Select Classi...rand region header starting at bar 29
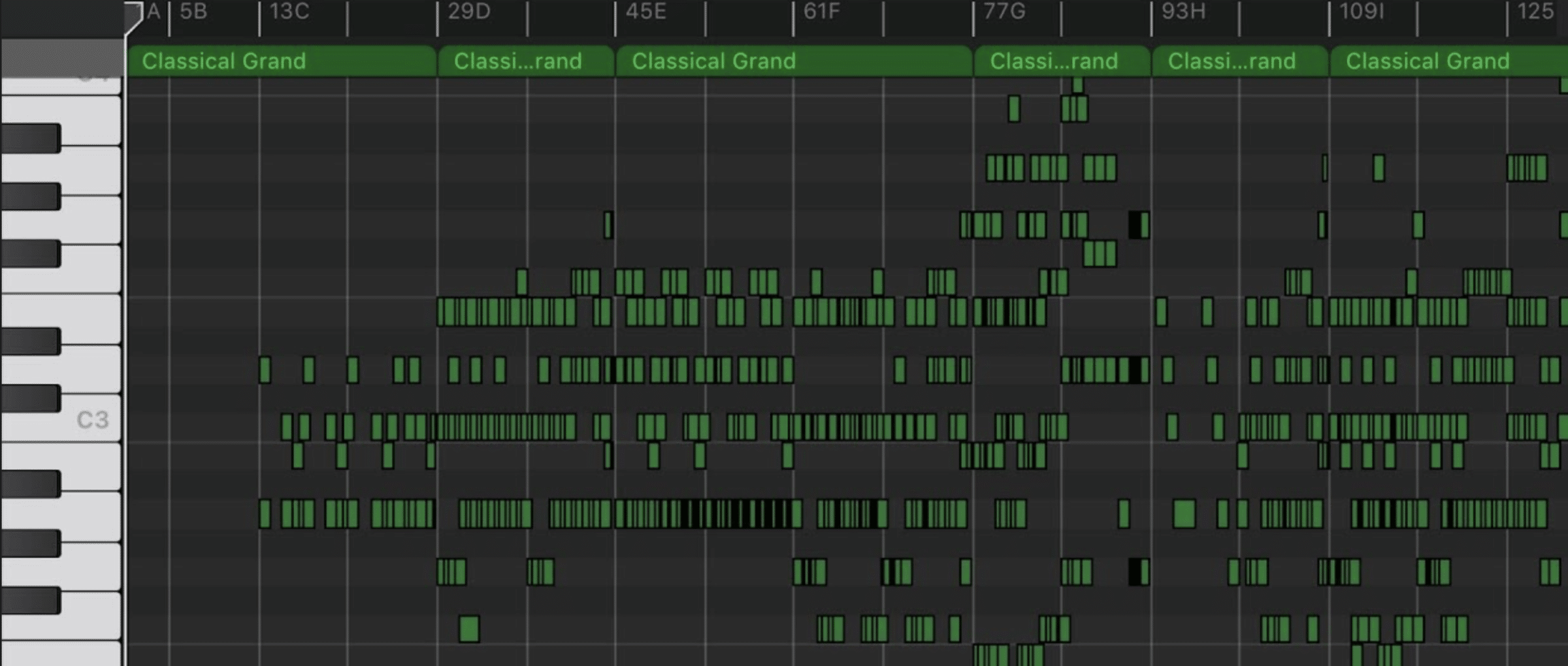1568x666 pixels. tap(526, 61)
